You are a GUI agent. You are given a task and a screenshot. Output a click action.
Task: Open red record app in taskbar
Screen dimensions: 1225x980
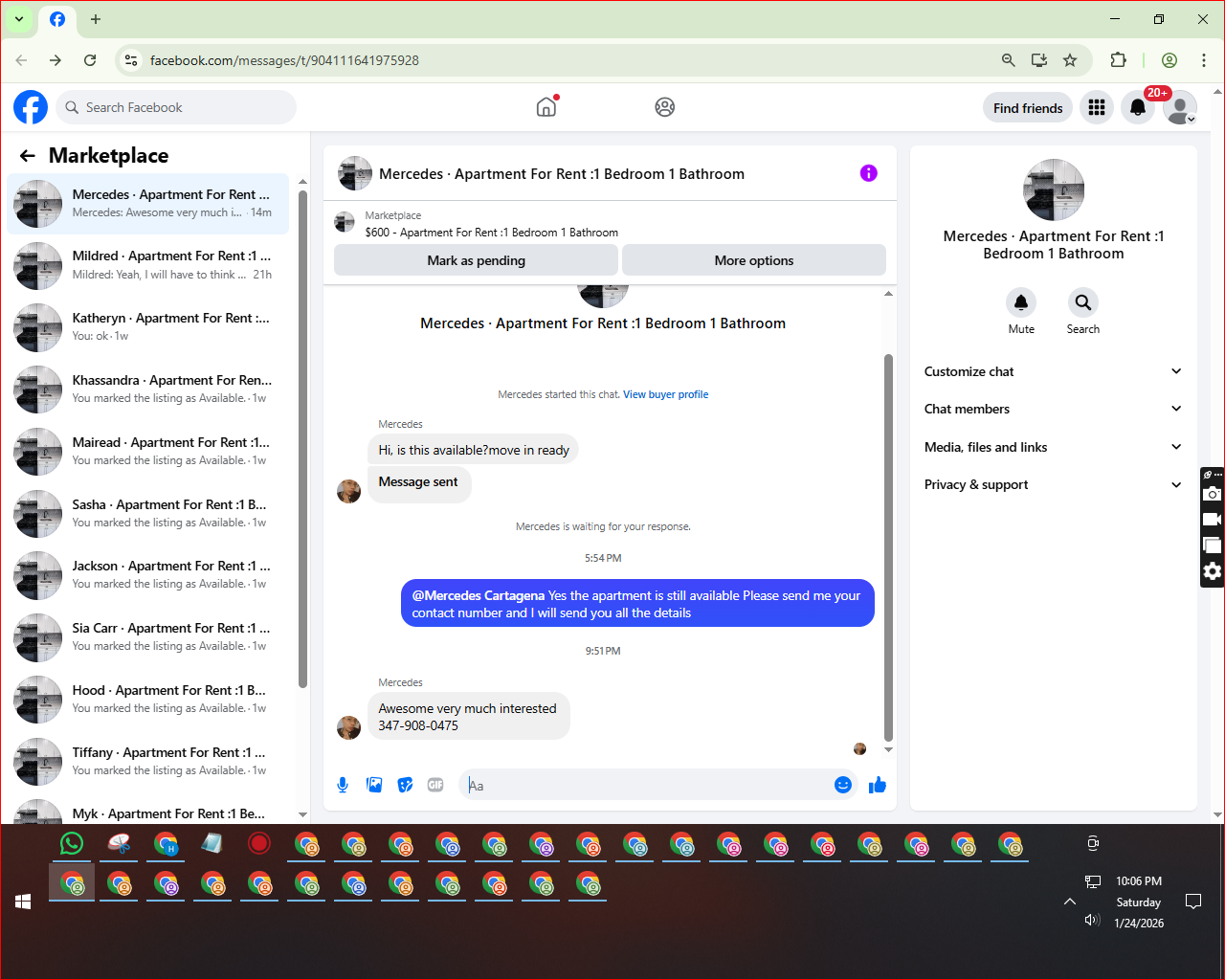[x=259, y=843]
